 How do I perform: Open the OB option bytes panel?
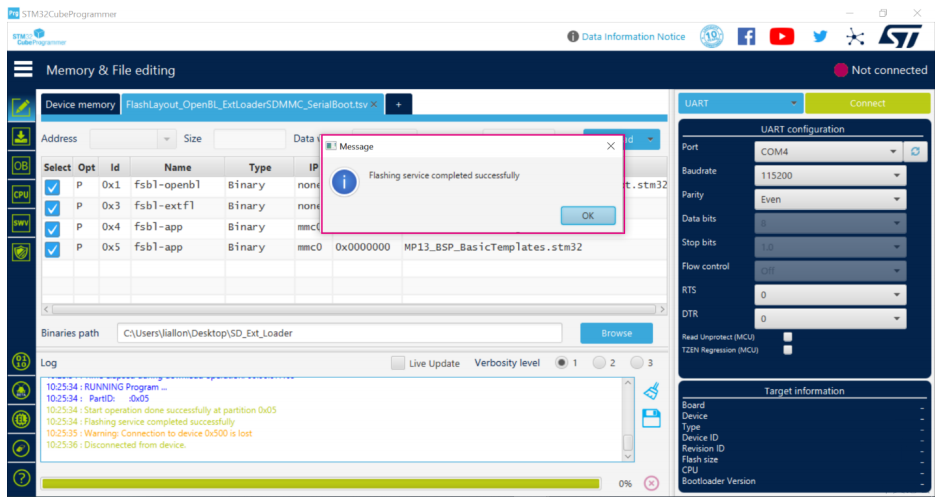pyautogui.click(x=22, y=166)
